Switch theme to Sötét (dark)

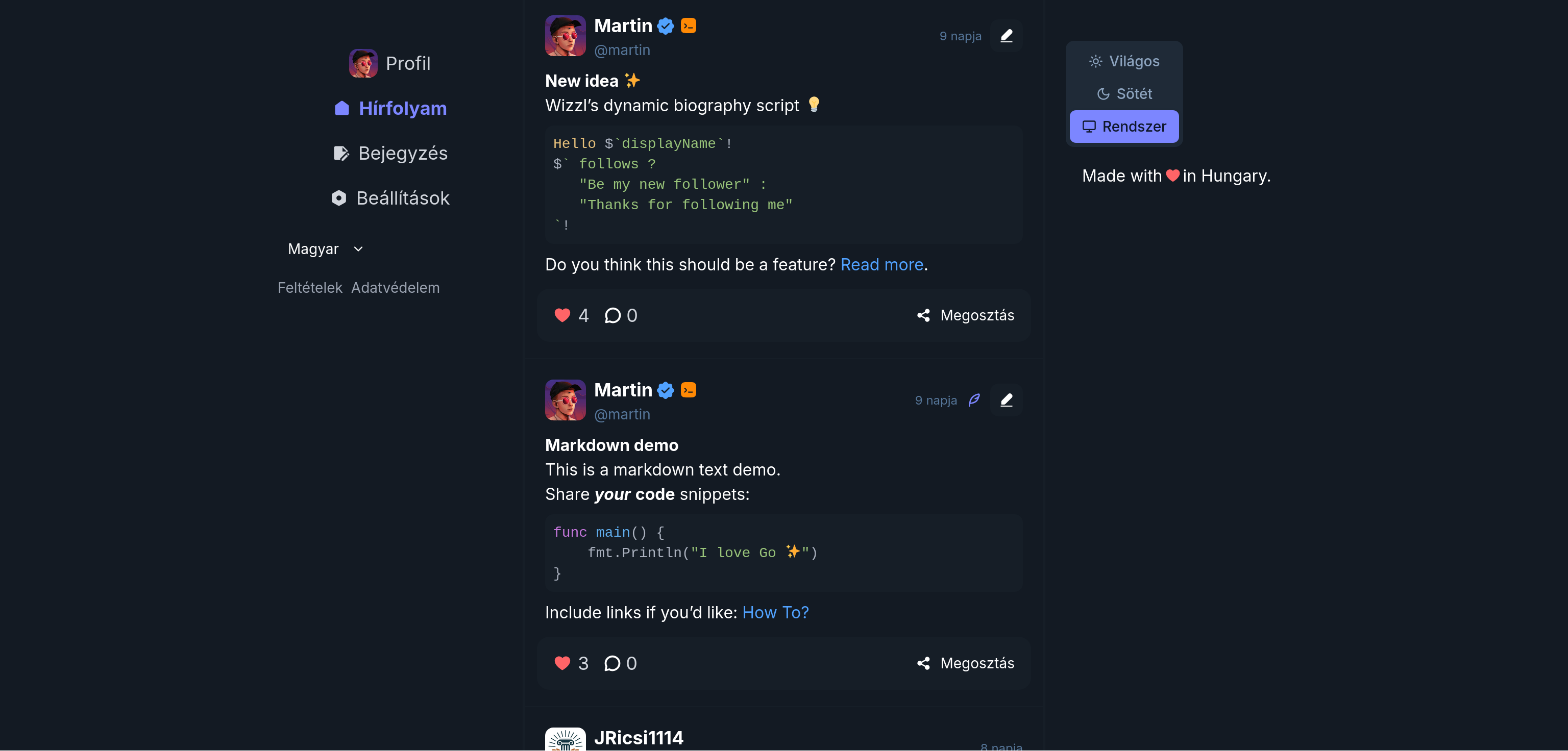click(x=1123, y=94)
